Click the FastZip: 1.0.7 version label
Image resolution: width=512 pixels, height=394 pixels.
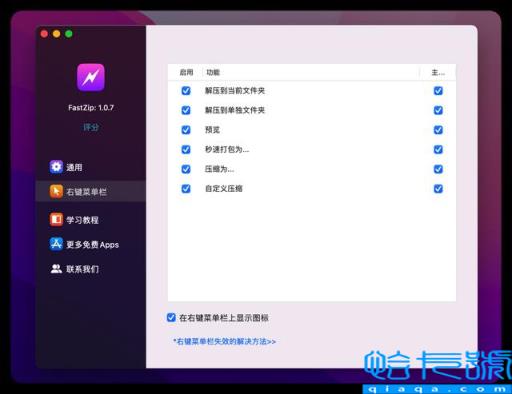91,108
